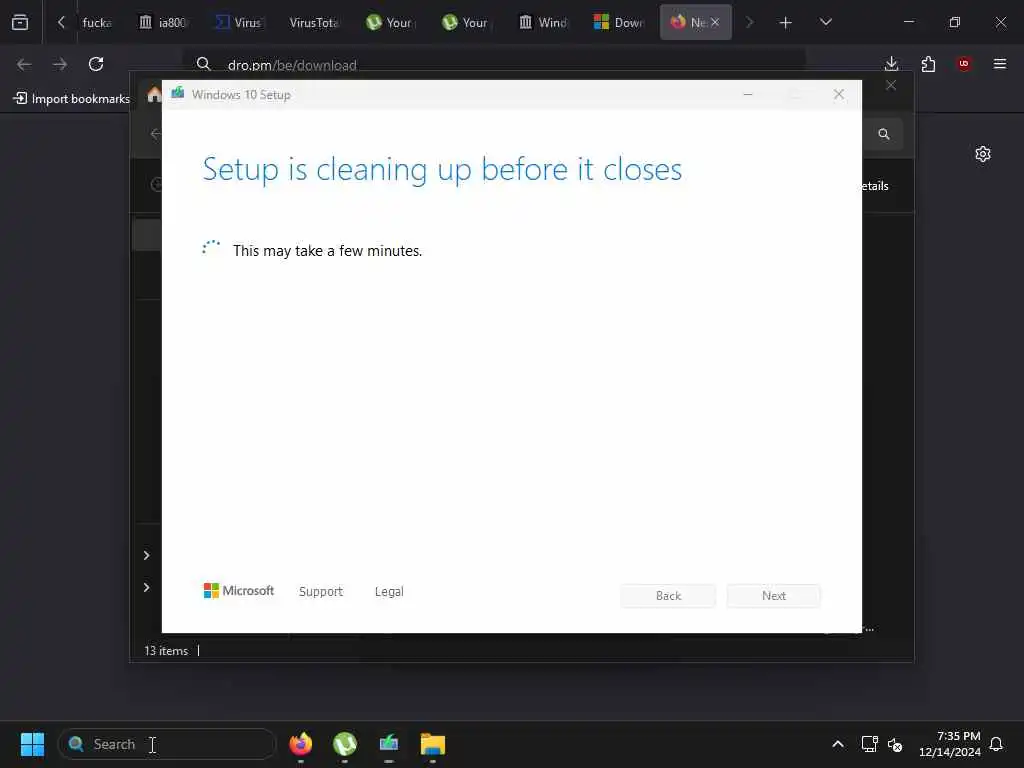
Task: Open muted volume tray icon
Action: pos(895,744)
